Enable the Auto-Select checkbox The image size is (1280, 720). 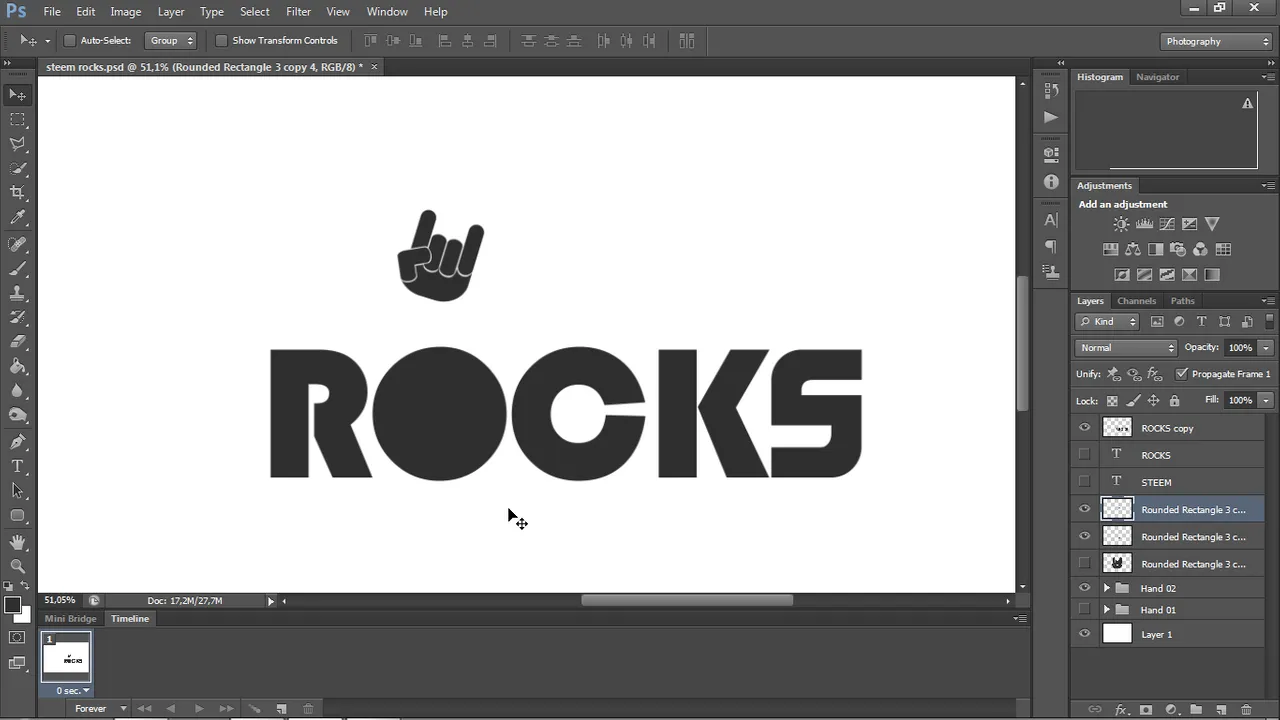(70, 41)
